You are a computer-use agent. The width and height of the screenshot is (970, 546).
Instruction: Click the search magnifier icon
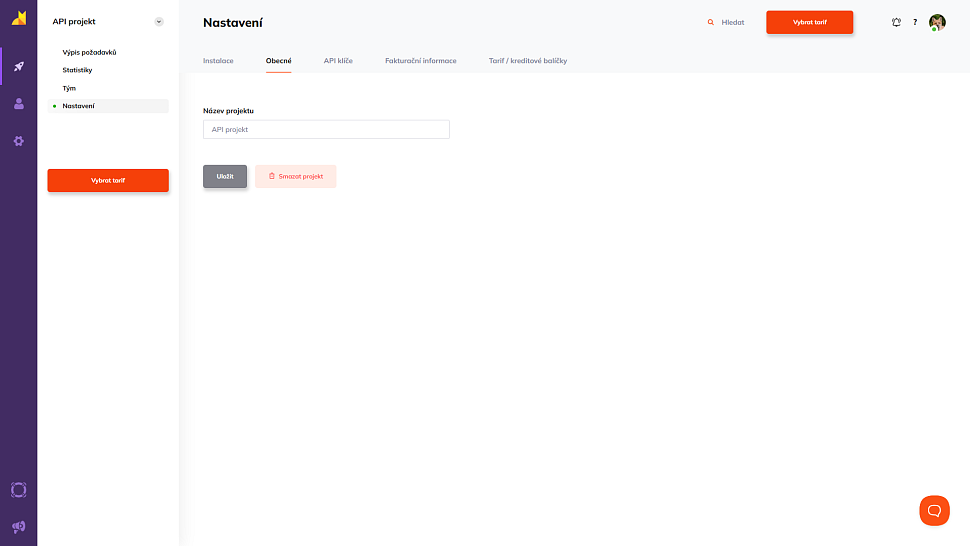coord(711,22)
